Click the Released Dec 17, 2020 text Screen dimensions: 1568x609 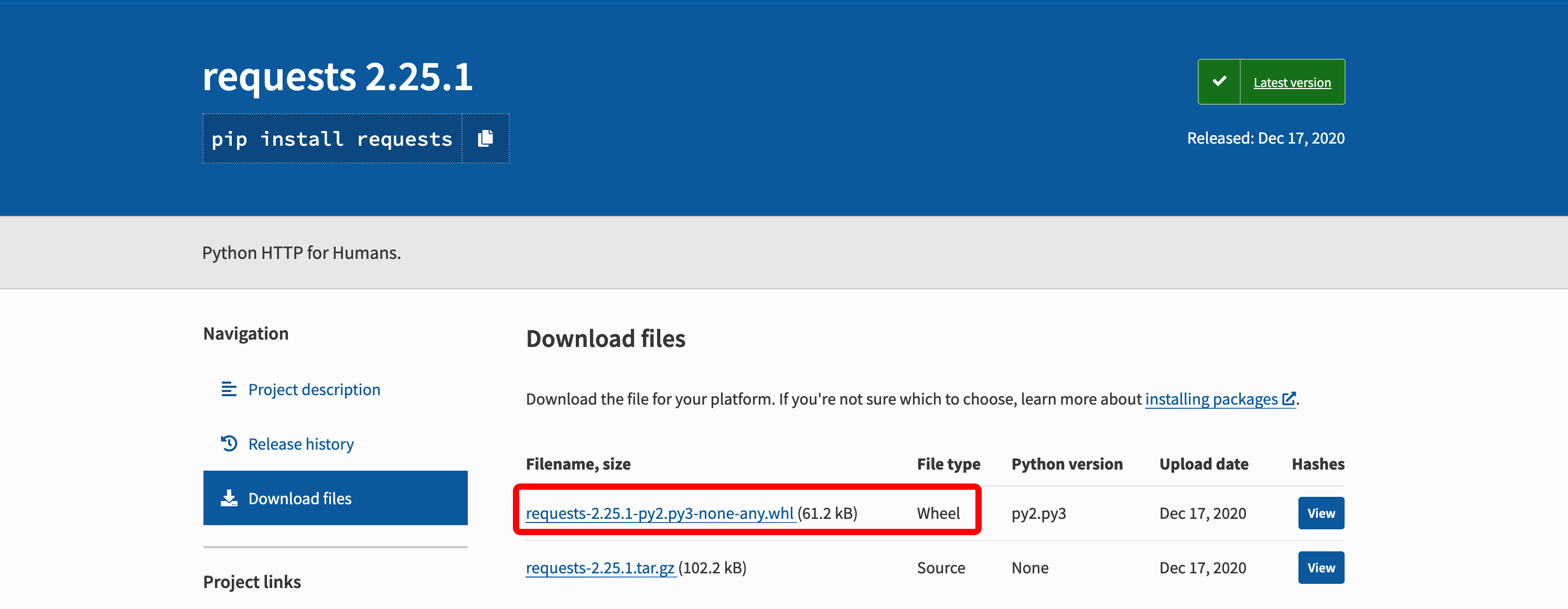1265,138
